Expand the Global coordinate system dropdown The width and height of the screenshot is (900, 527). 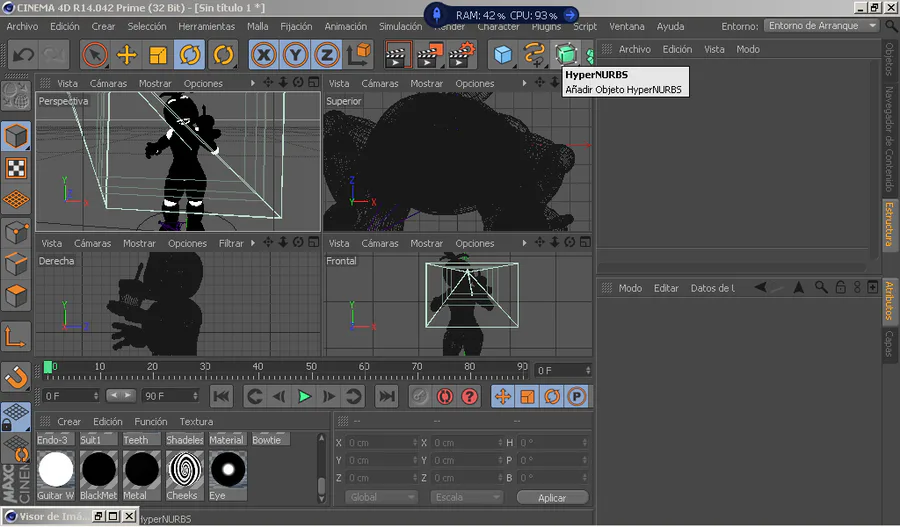pyautogui.click(x=381, y=497)
